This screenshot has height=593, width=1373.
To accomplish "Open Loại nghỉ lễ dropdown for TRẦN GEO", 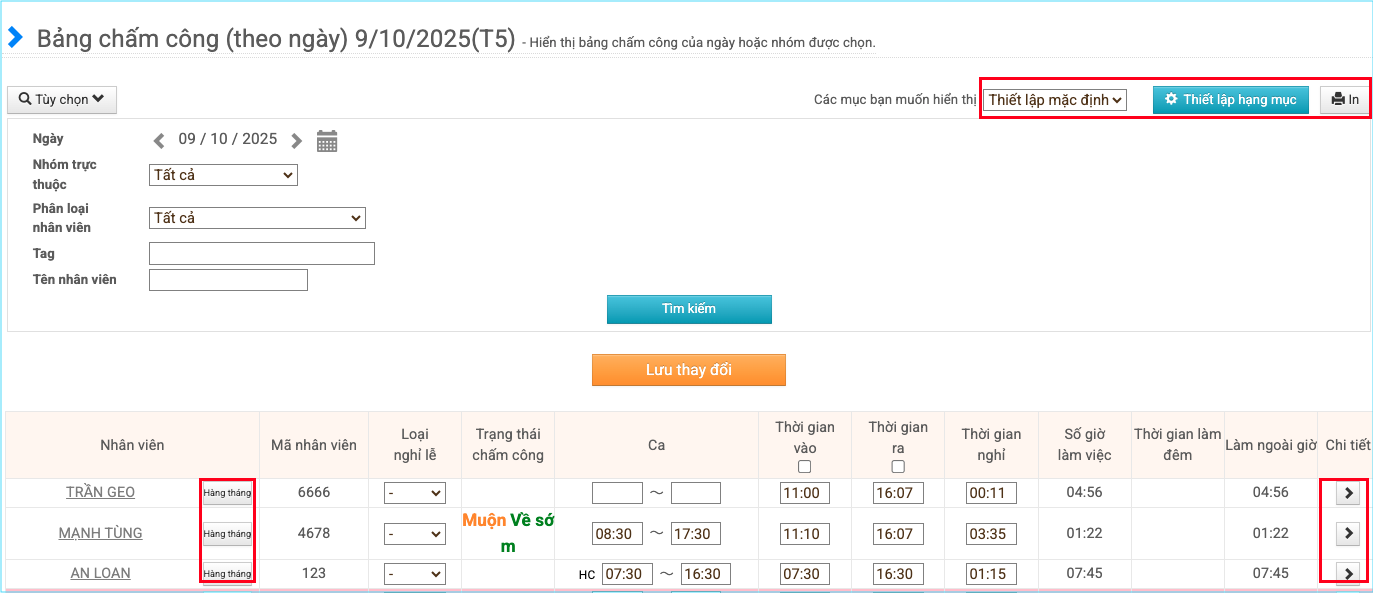I will [x=415, y=493].
